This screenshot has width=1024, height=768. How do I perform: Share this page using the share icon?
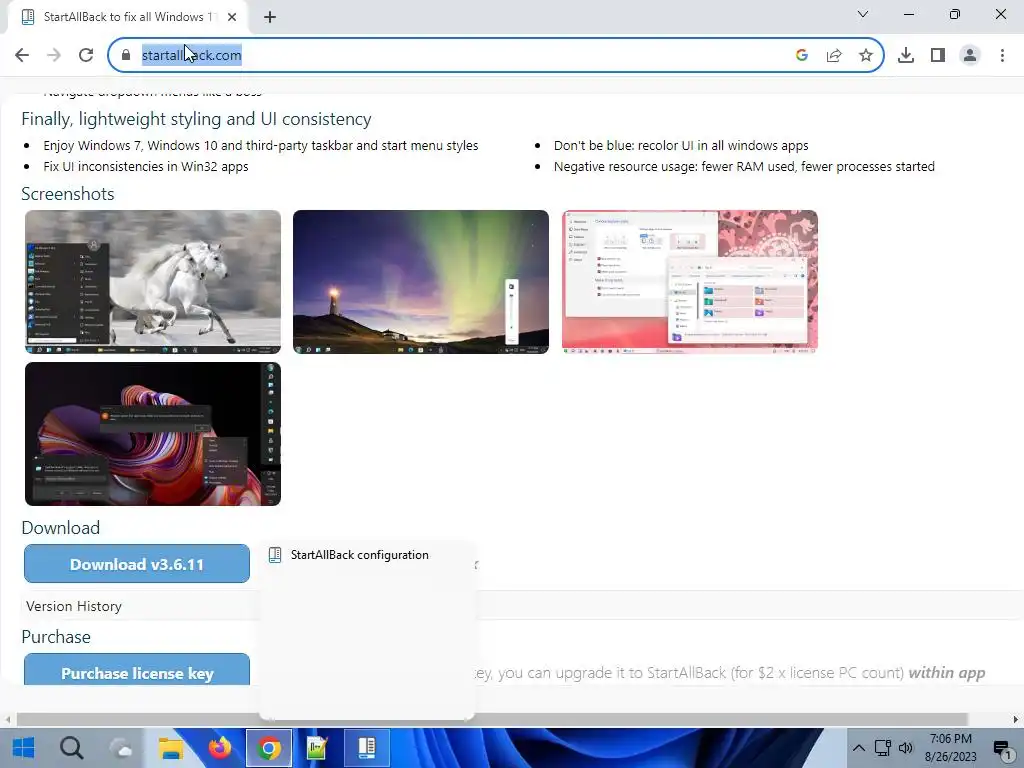(834, 55)
